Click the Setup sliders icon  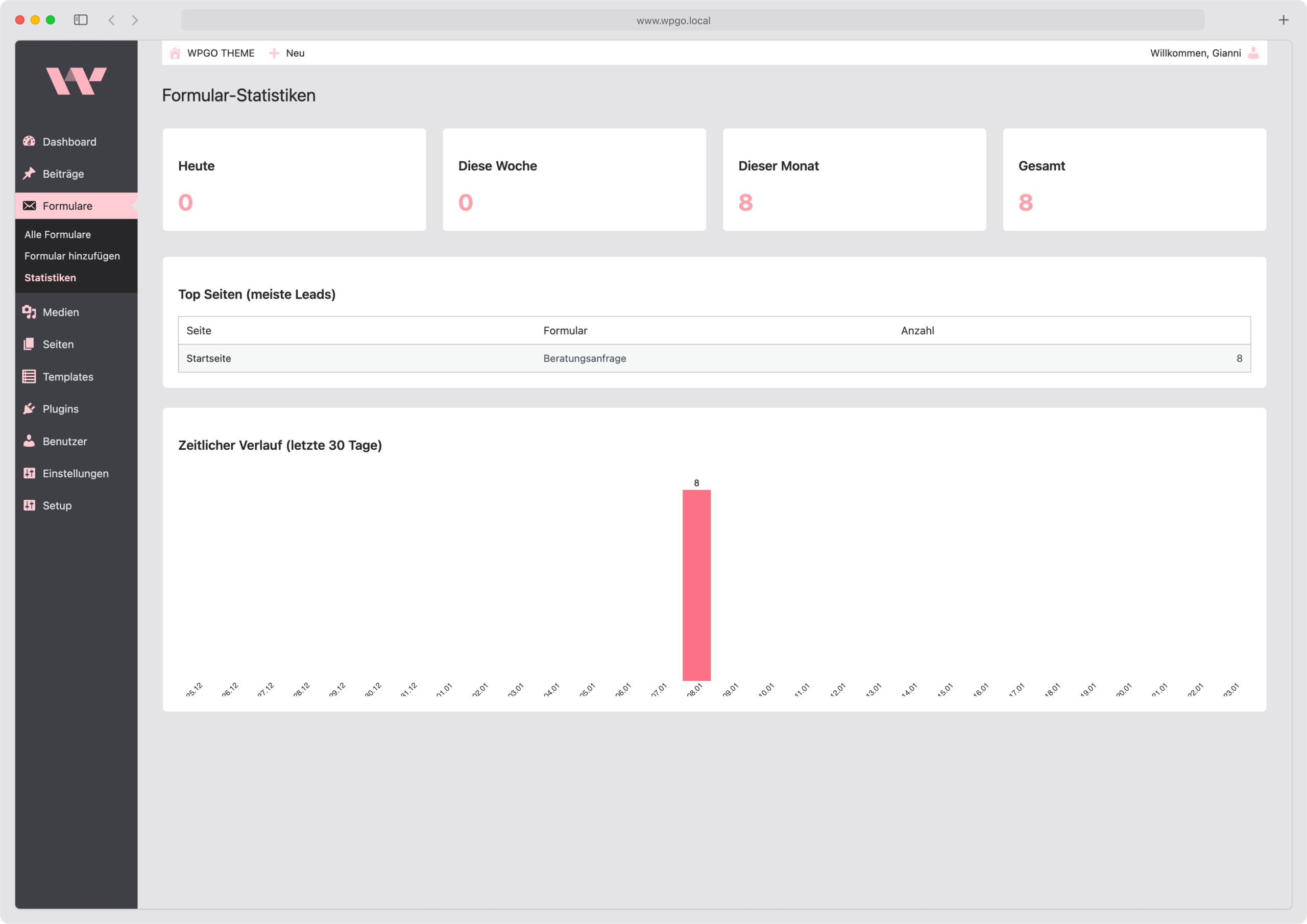click(29, 505)
